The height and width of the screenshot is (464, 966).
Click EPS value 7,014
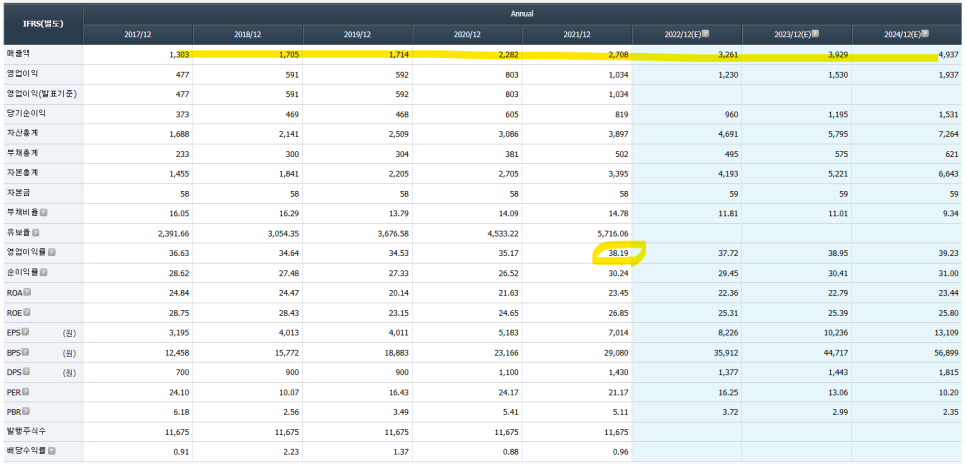(x=617, y=333)
